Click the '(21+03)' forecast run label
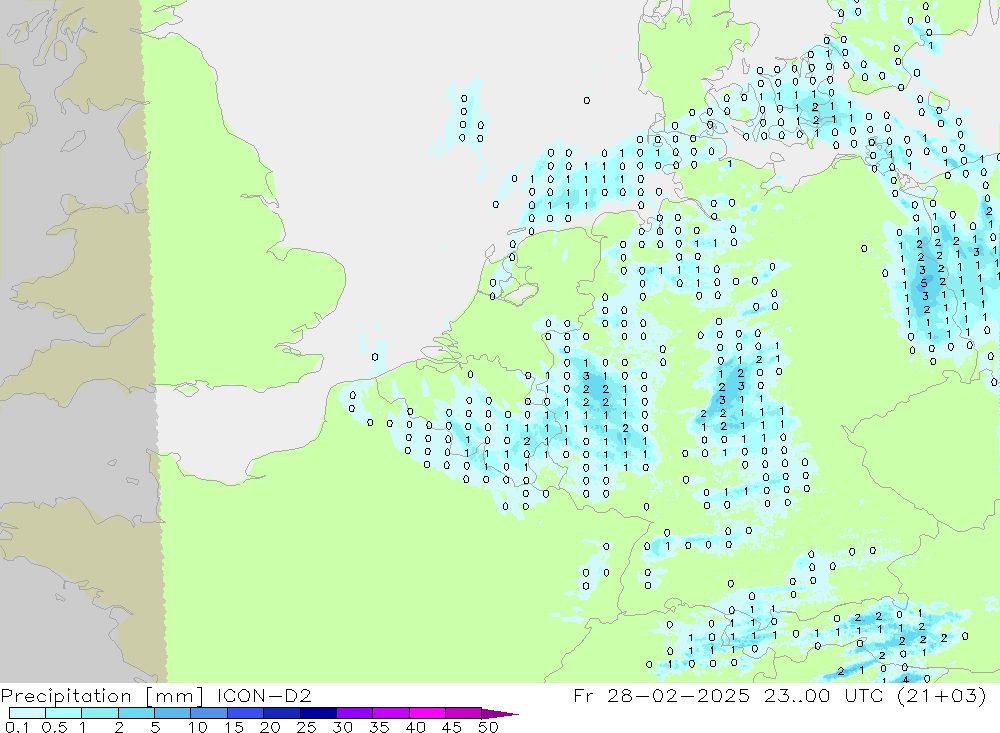The width and height of the screenshot is (1000, 733). pos(941,695)
